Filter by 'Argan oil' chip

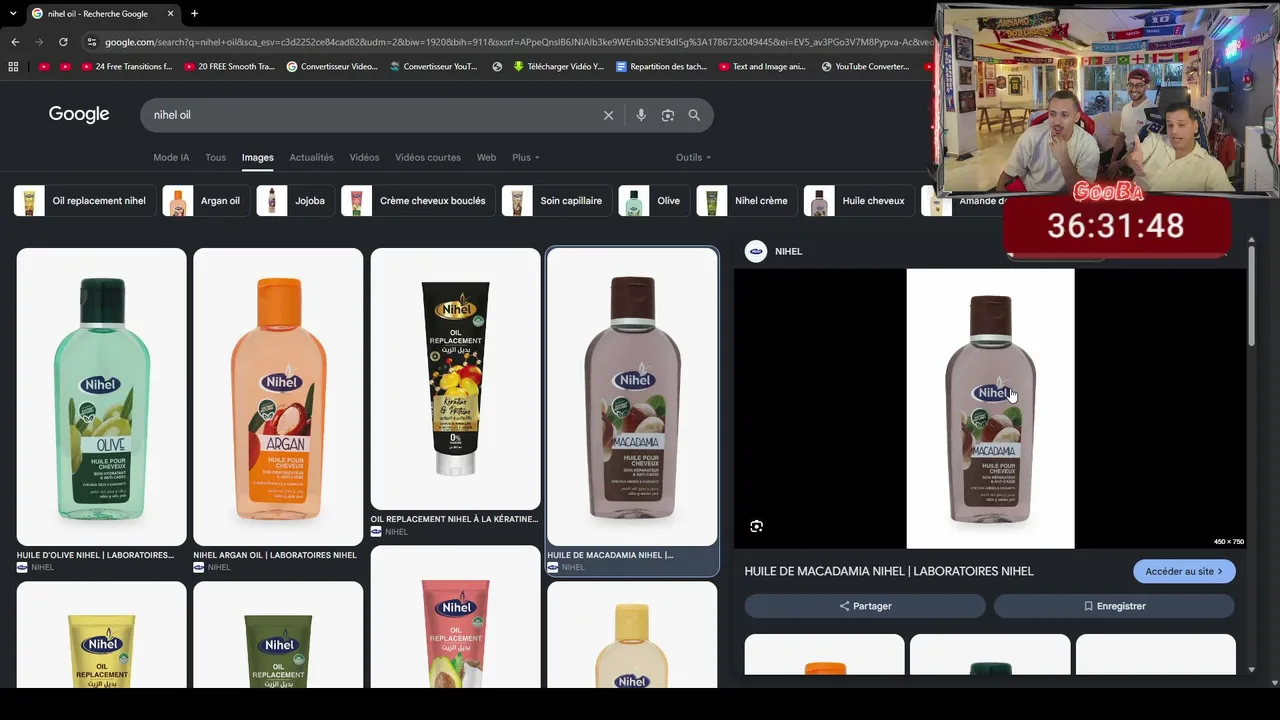(206, 201)
